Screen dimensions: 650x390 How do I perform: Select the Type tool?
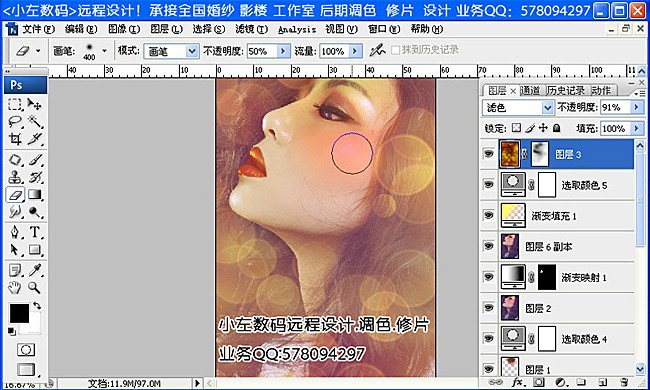click(35, 232)
